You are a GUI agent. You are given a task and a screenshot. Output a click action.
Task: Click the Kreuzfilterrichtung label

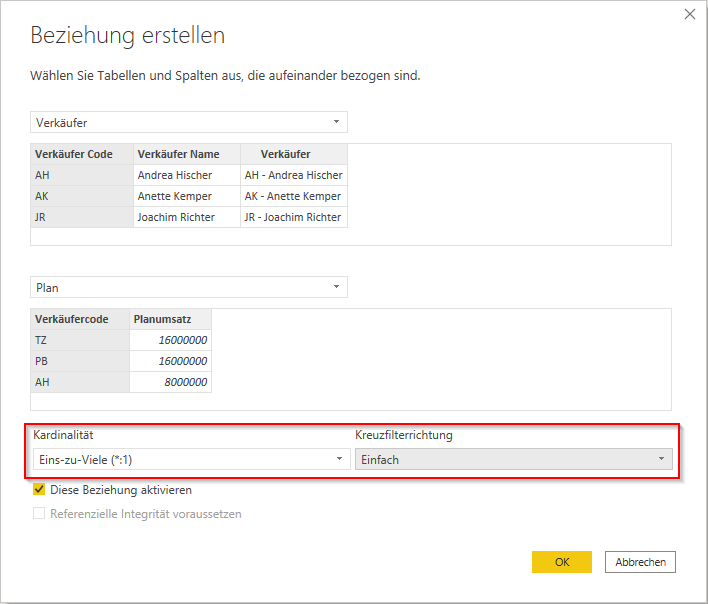[x=404, y=435]
